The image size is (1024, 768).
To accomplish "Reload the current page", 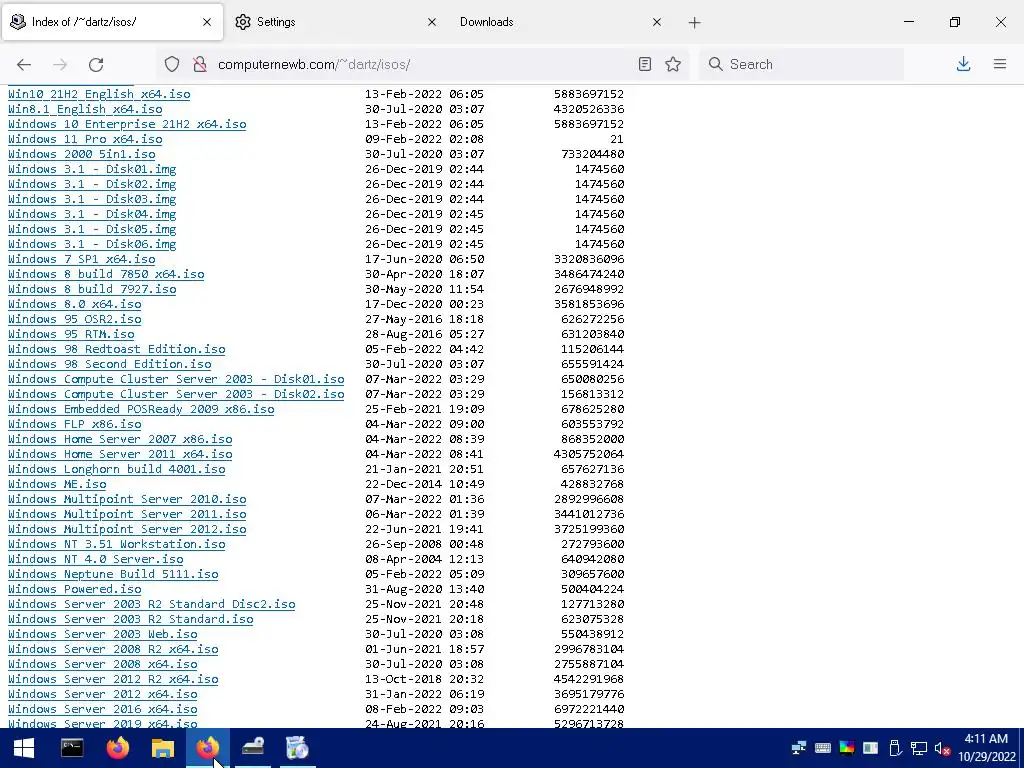I will tap(96, 64).
